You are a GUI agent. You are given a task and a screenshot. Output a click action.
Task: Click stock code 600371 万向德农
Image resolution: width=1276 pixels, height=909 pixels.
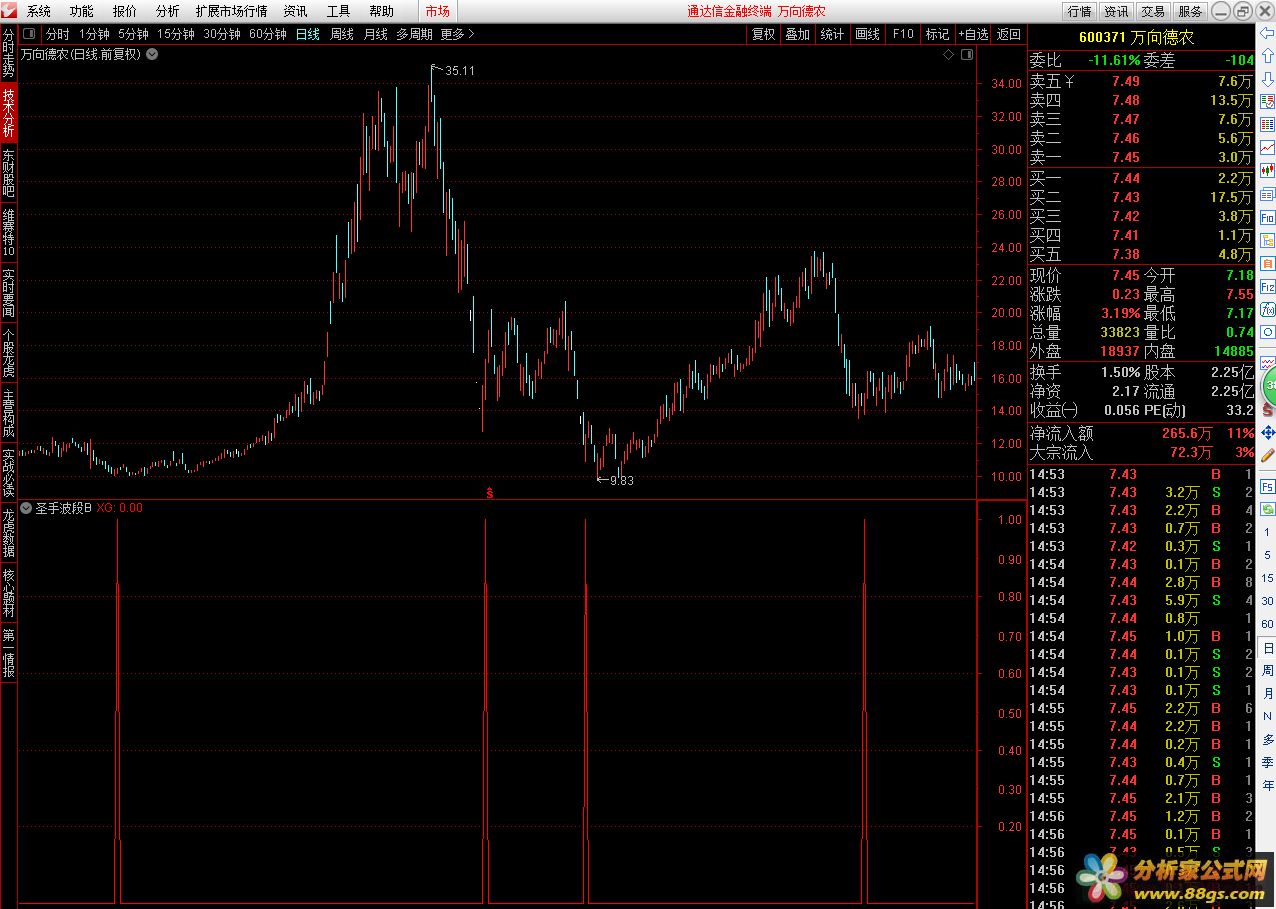1136,37
